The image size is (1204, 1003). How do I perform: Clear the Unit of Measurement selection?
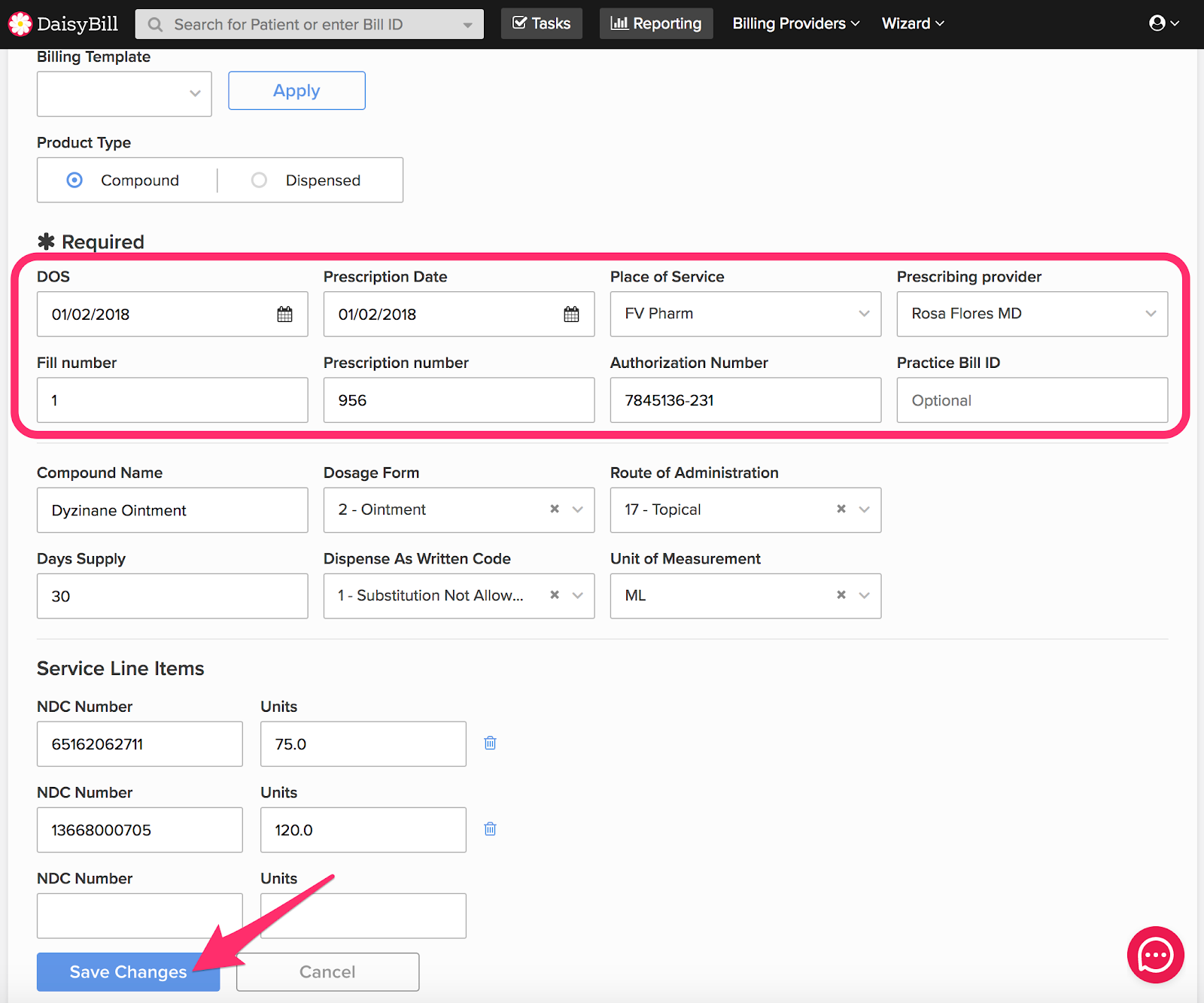(x=841, y=595)
